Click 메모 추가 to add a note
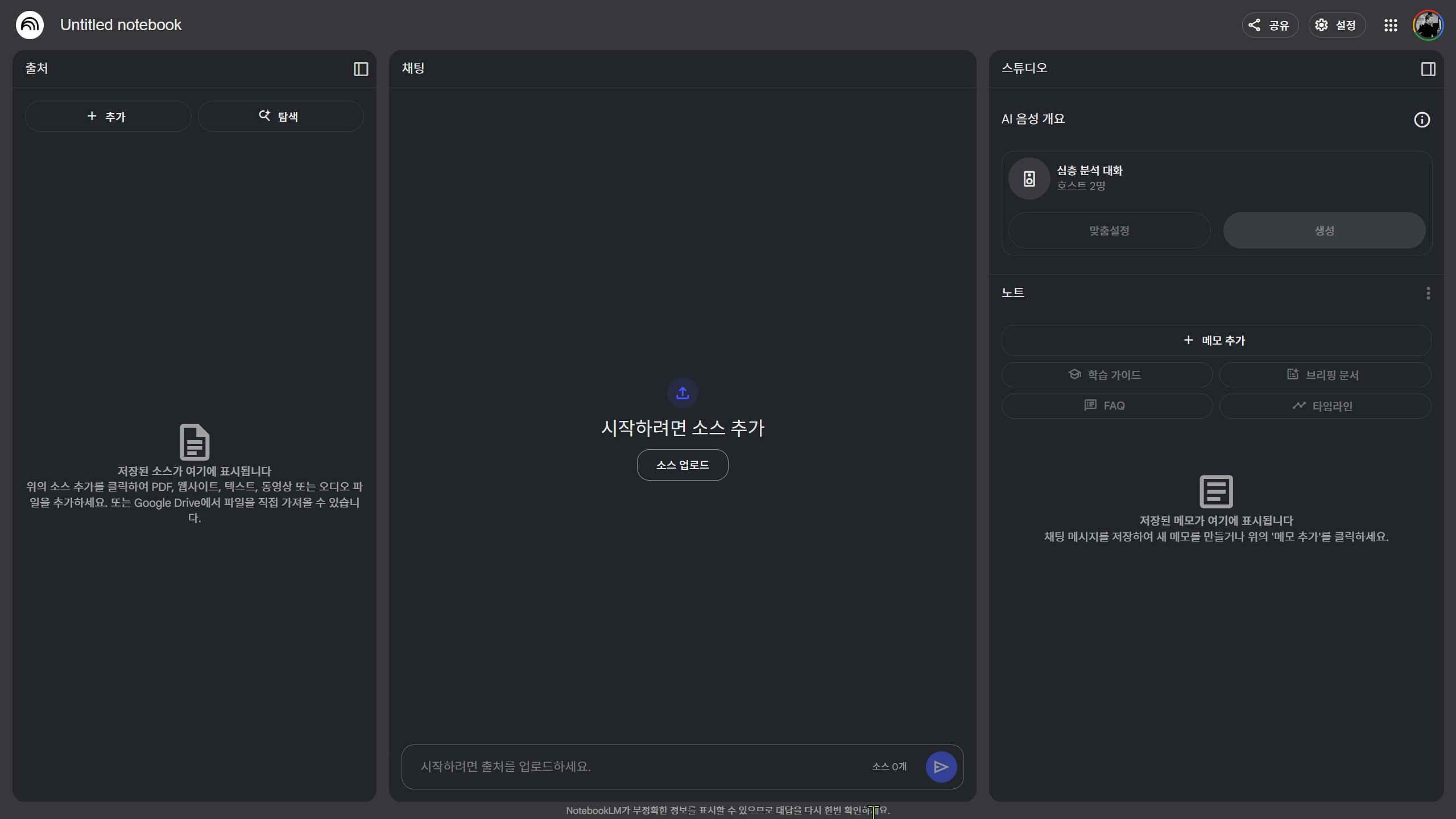1456x819 pixels. click(1216, 340)
